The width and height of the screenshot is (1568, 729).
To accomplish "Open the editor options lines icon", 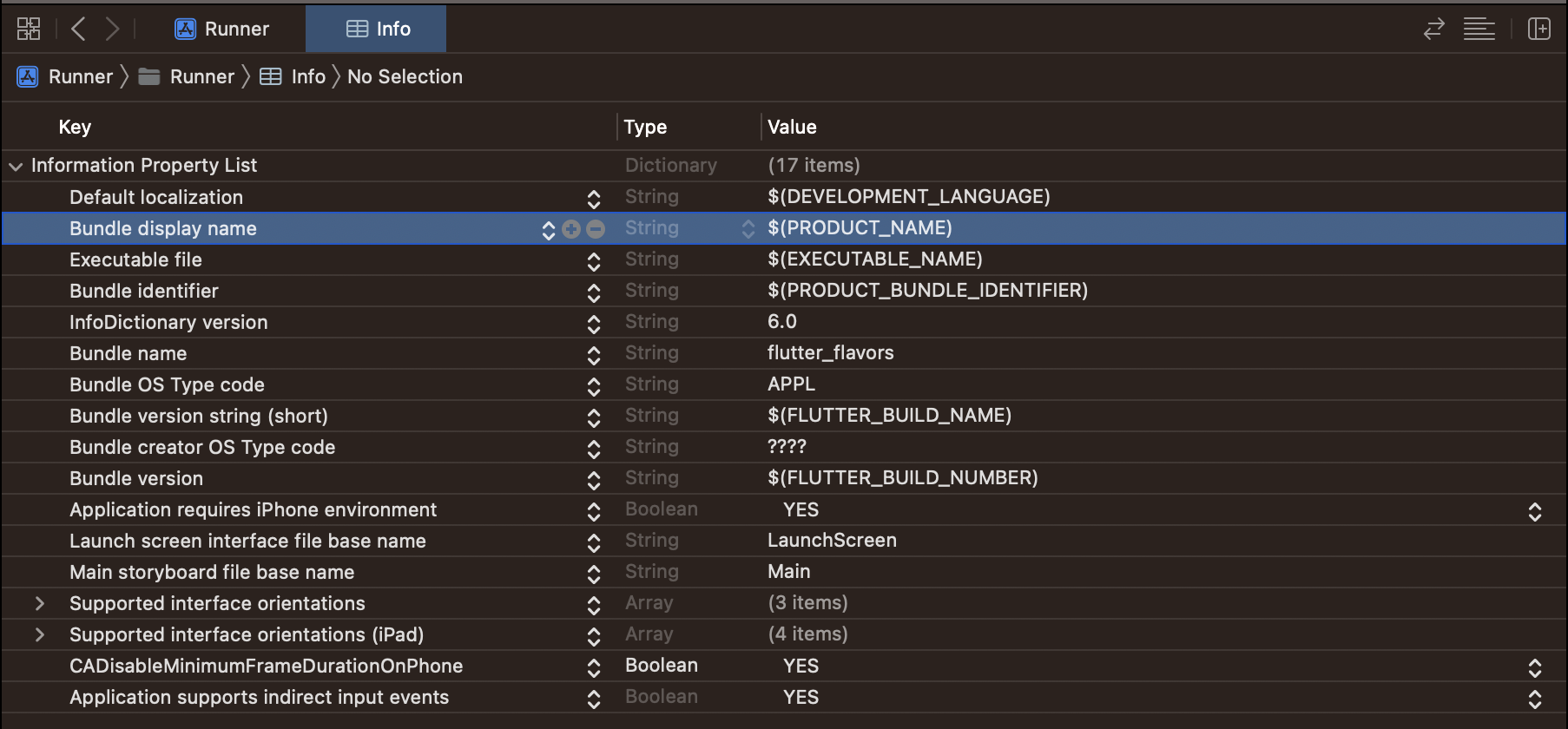I will point(1479,29).
